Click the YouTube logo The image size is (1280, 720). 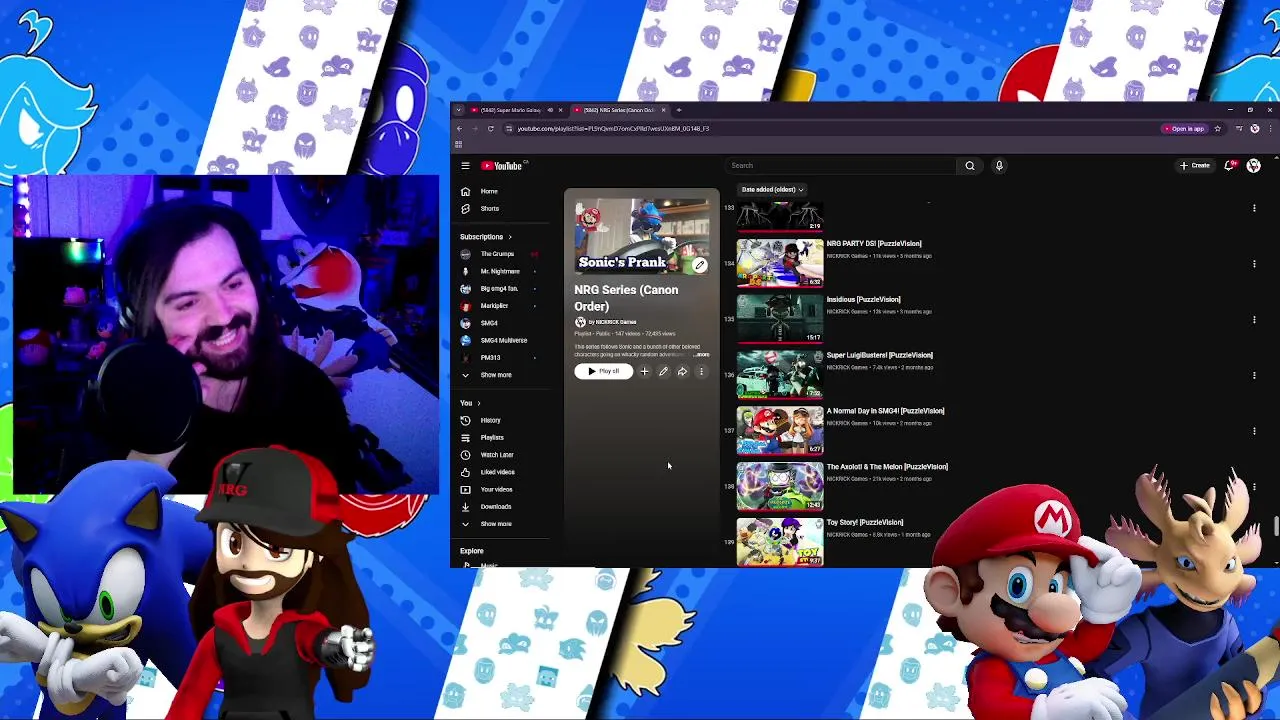(503, 166)
